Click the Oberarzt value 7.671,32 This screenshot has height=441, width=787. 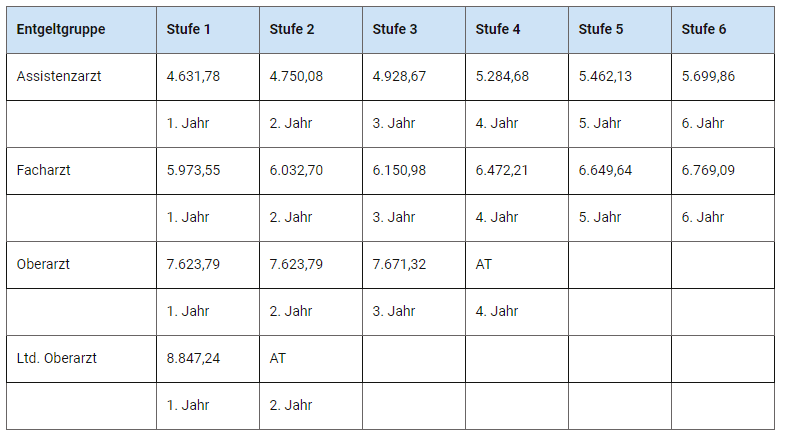399,264
